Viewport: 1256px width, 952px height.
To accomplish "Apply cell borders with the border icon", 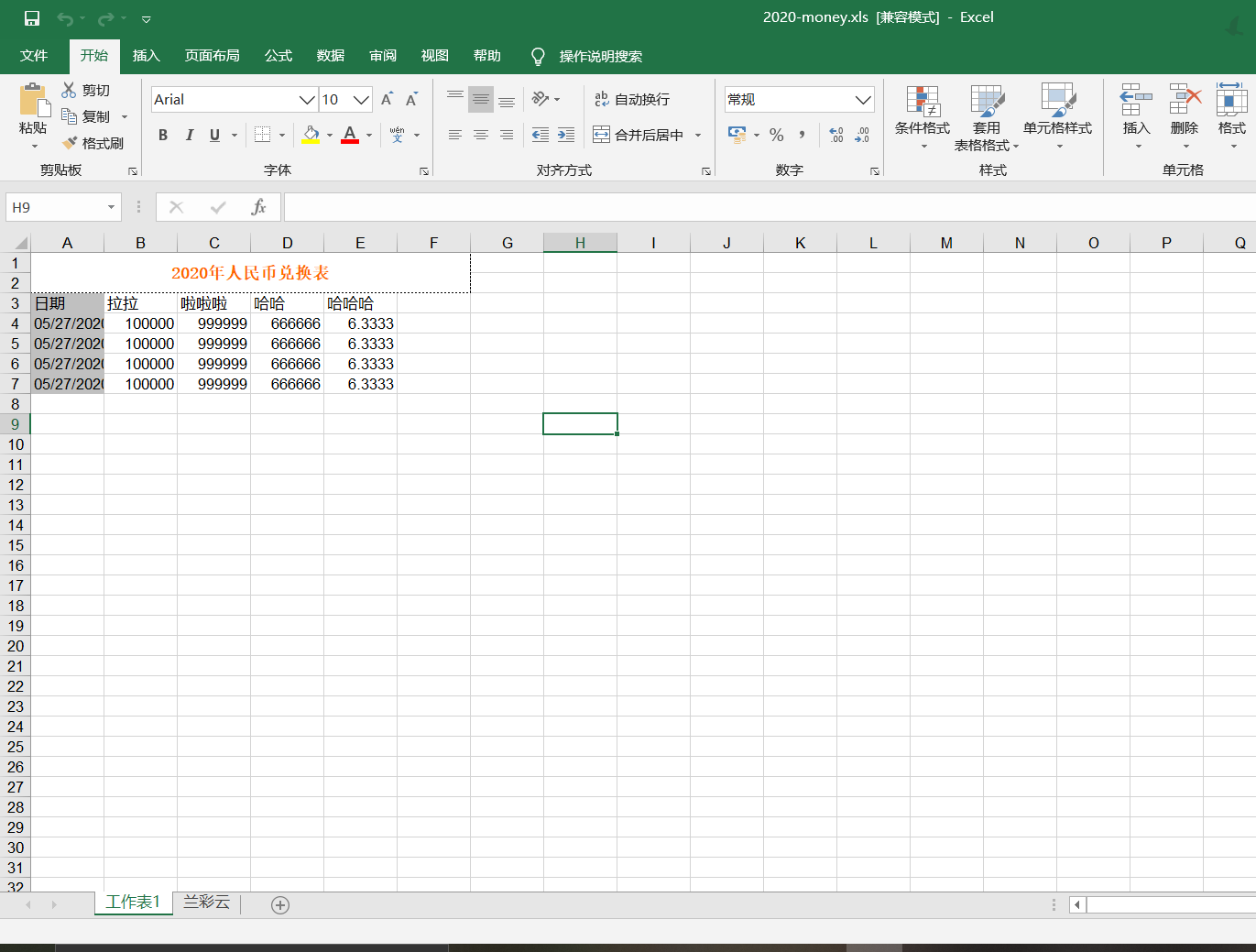I will pyautogui.click(x=262, y=135).
